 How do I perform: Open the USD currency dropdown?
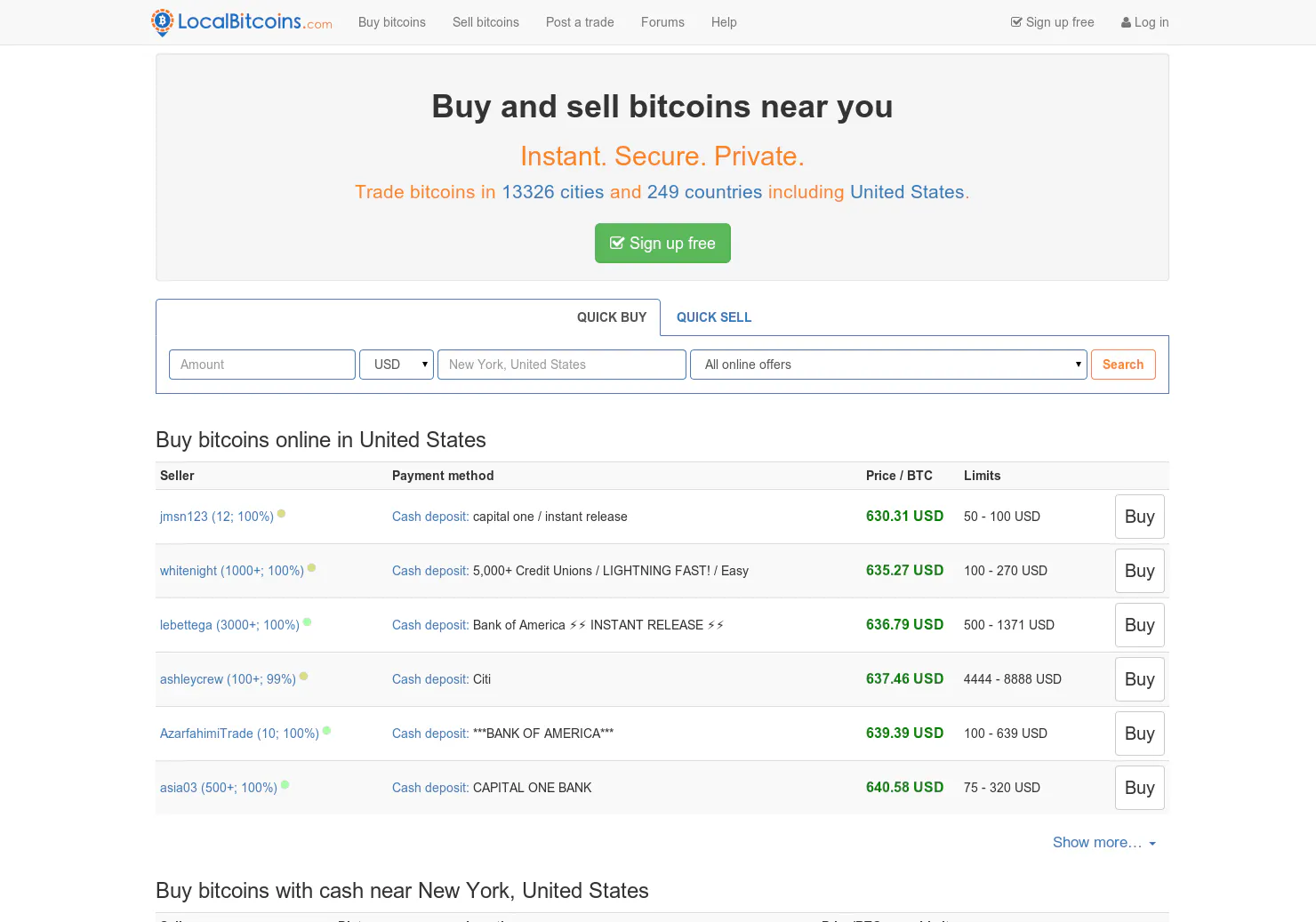click(397, 365)
